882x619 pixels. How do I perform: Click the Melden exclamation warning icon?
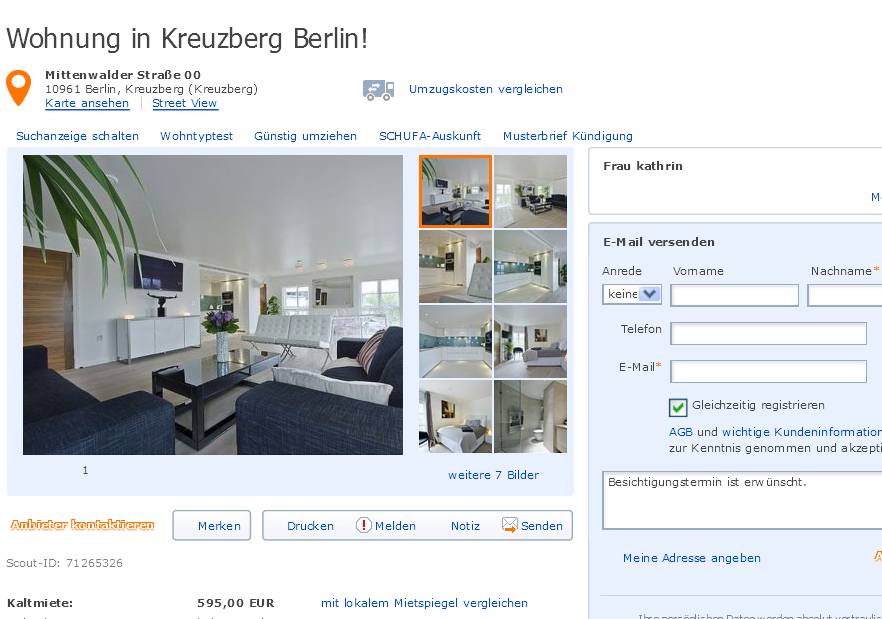point(363,525)
